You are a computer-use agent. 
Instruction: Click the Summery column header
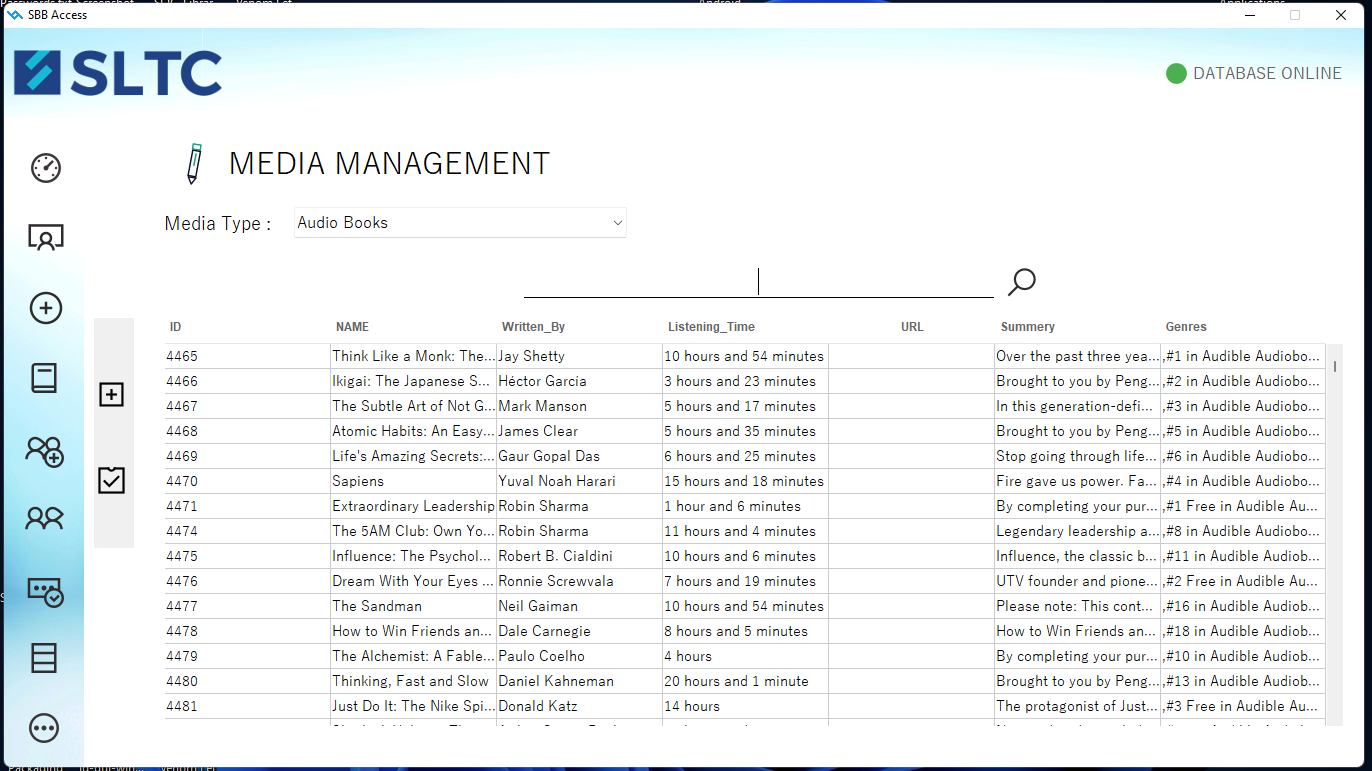point(1028,327)
